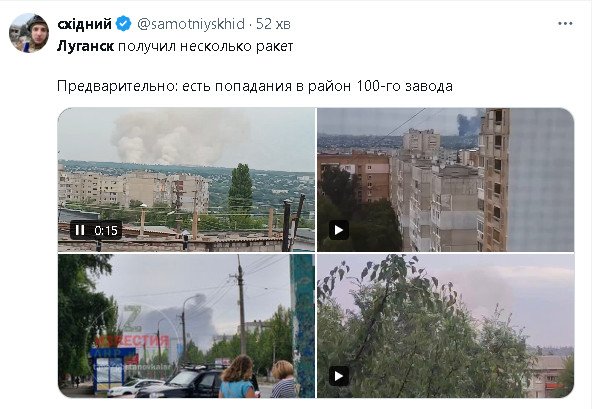The width and height of the screenshot is (604, 409).
Task: Click the східний display name
Action: (x=84, y=24)
